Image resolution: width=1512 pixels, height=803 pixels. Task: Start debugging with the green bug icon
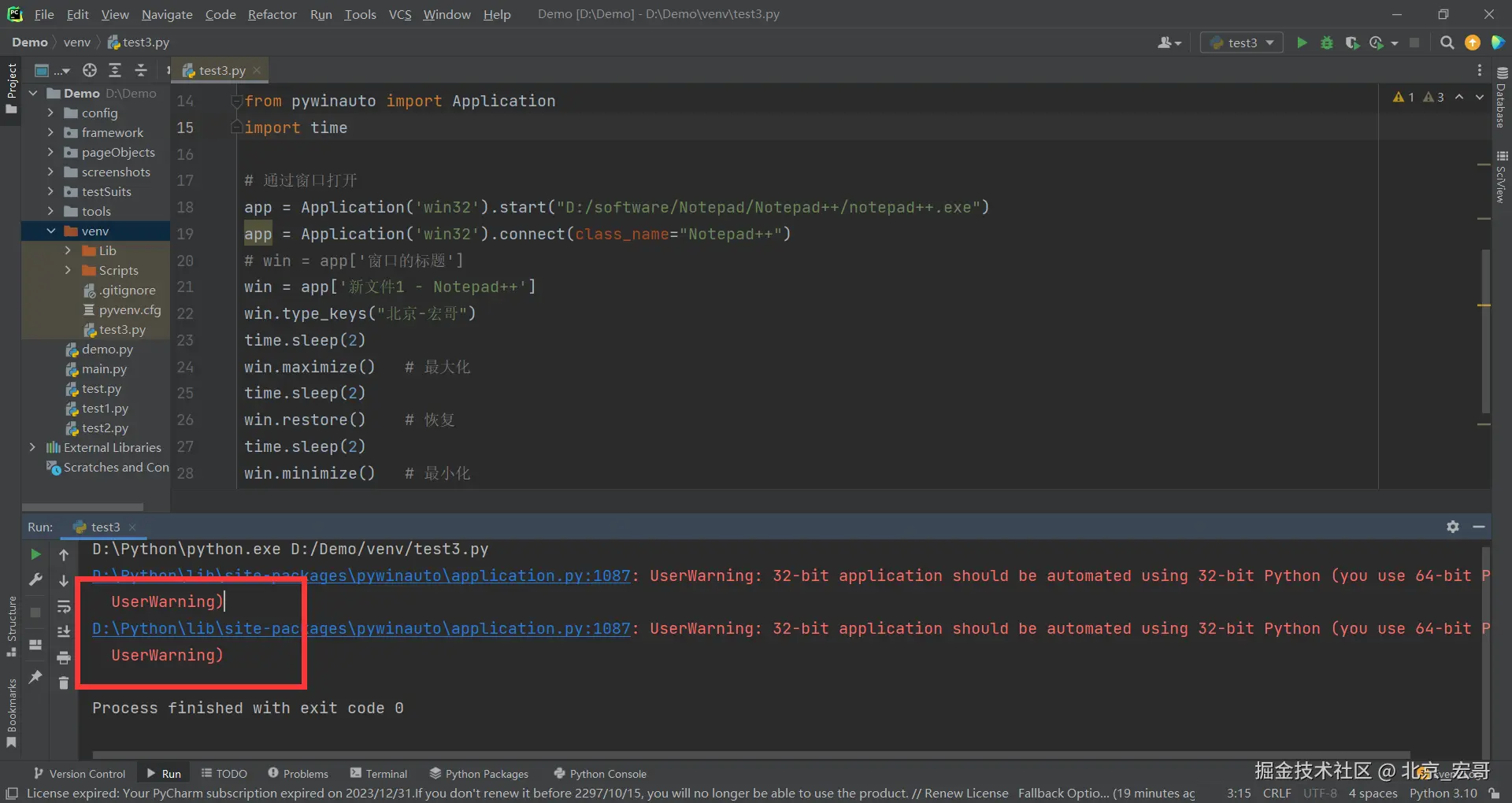[x=1327, y=43]
